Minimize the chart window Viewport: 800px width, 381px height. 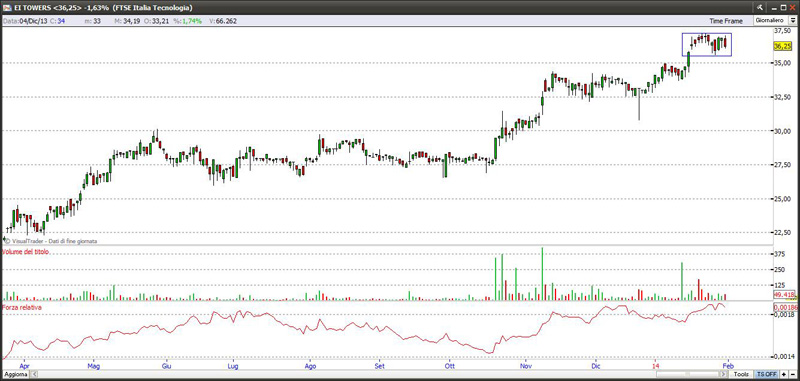774,8
